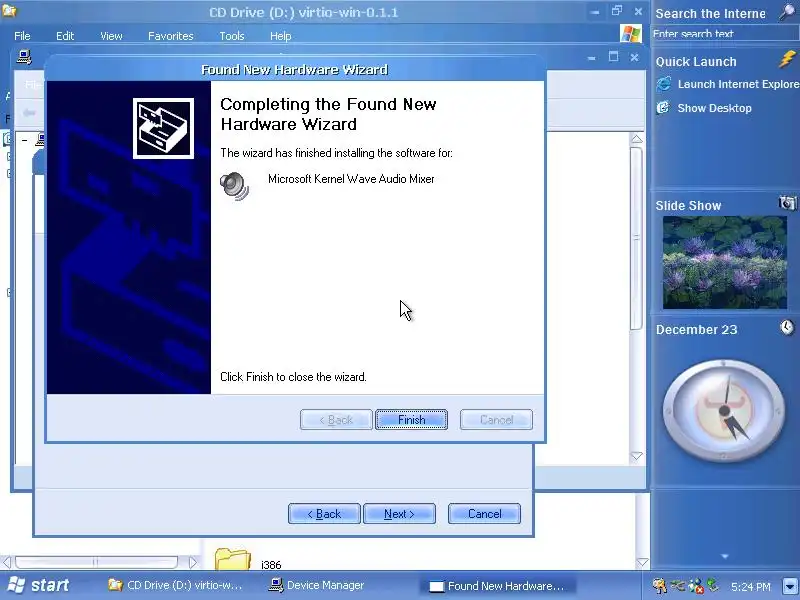Collapse the Device Manager tree root node
This screenshot has width=800, height=600.
coord(24,139)
